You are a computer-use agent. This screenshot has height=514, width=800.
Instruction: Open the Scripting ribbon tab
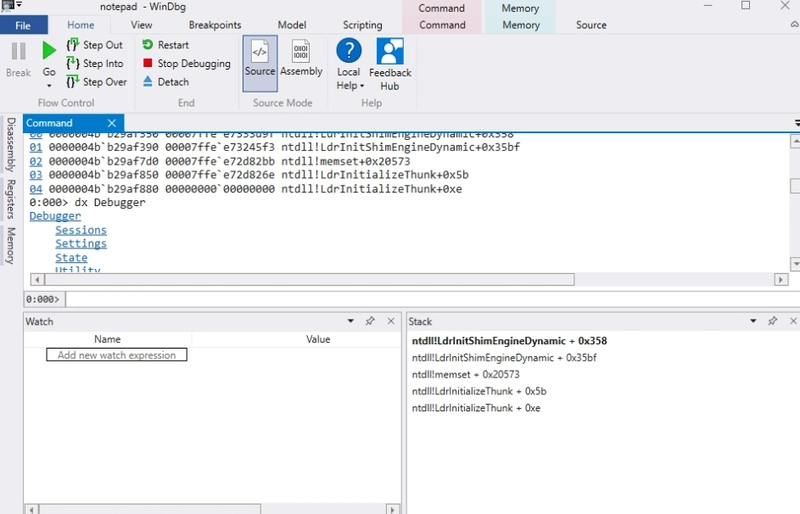pyautogui.click(x=362, y=25)
